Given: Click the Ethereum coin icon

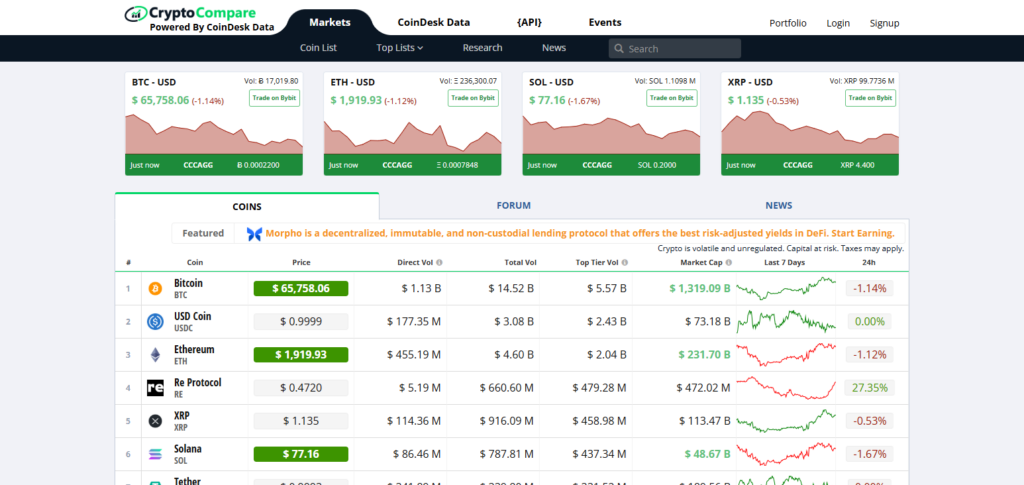Looking at the screenshot, I should pyautogui.click(x=155, y=354).
